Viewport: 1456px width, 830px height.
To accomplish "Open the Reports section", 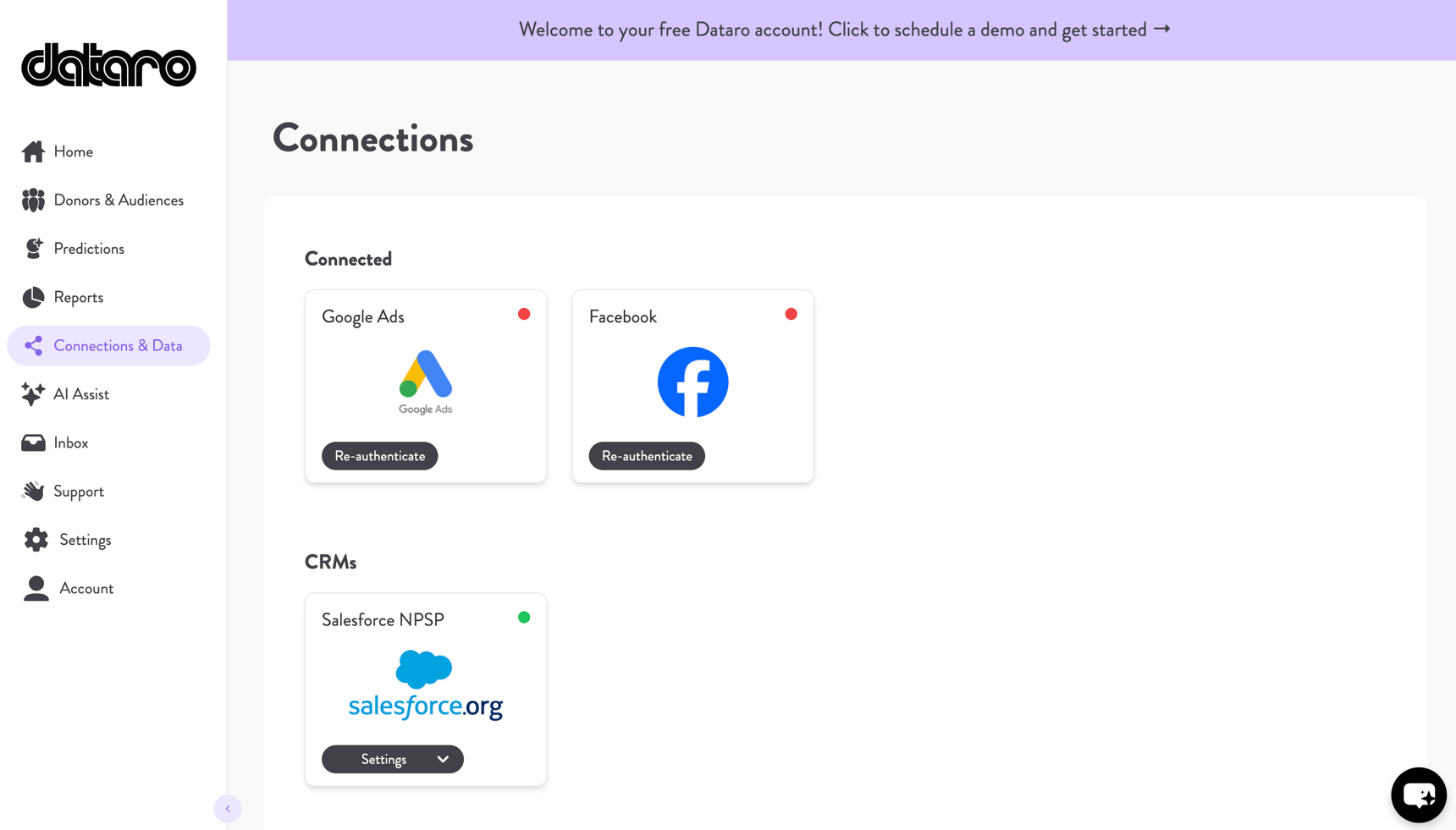I will tap(34, 297).
